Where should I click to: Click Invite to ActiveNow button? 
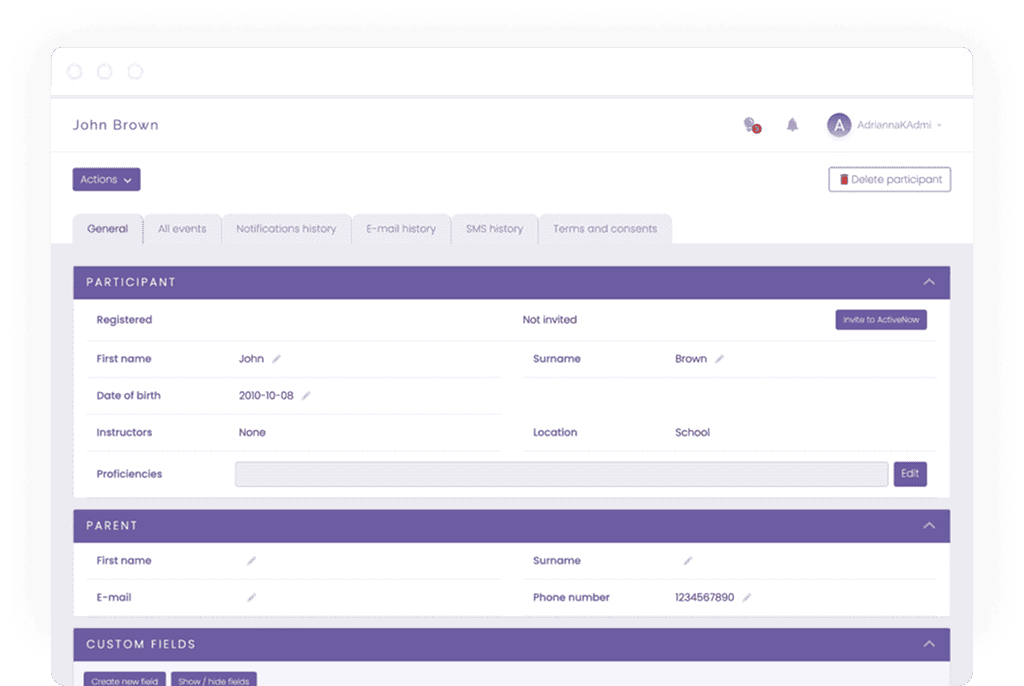881,320
